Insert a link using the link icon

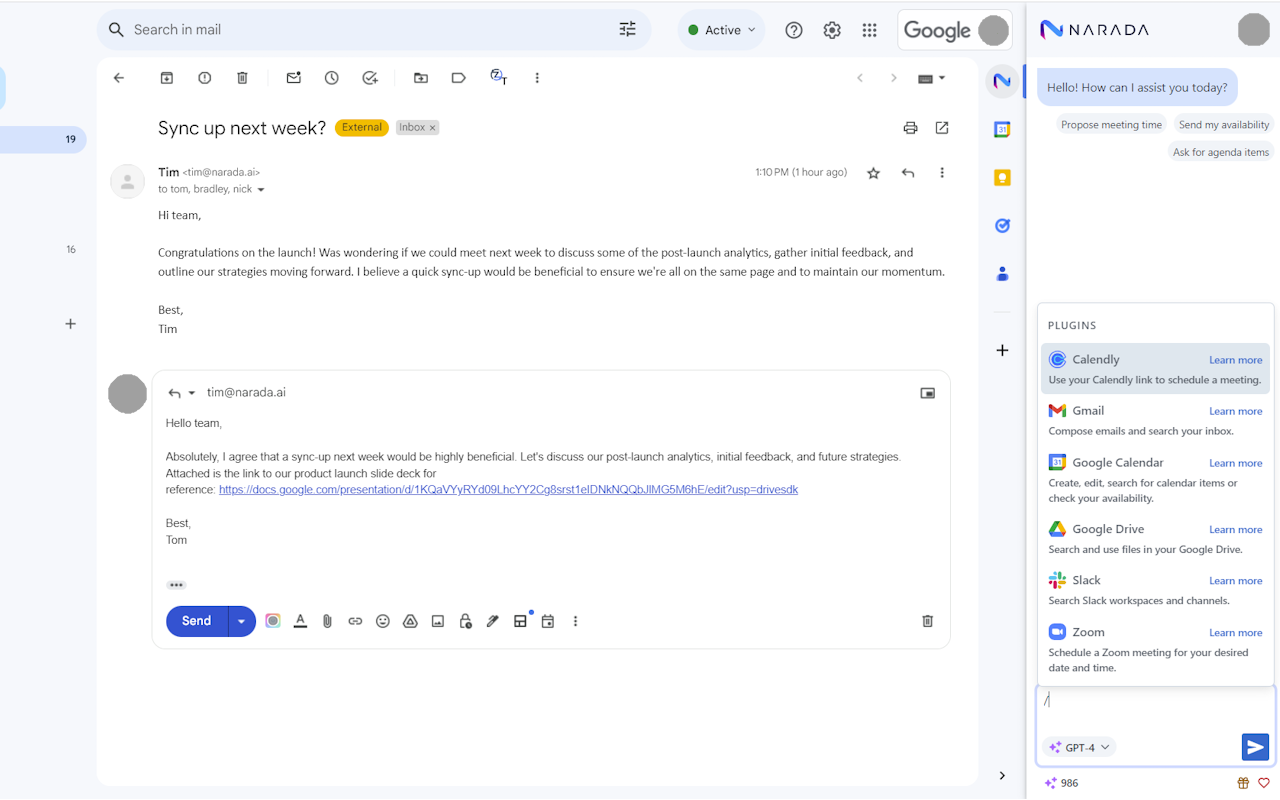(355, 620)
